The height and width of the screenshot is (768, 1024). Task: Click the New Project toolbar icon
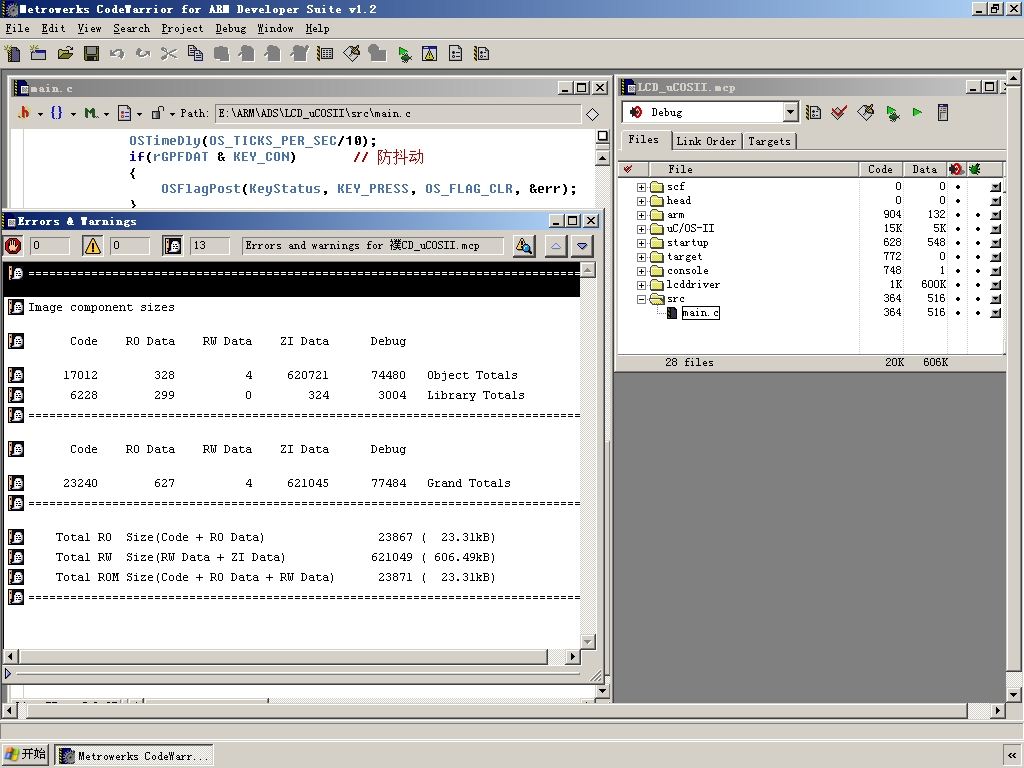[x=39, y=54]
